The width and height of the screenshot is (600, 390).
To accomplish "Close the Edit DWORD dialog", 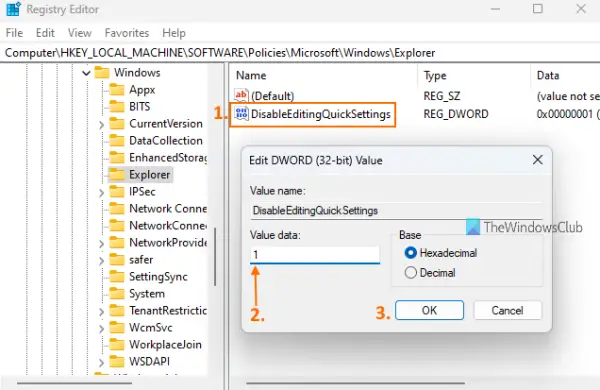I will (538, 160).
